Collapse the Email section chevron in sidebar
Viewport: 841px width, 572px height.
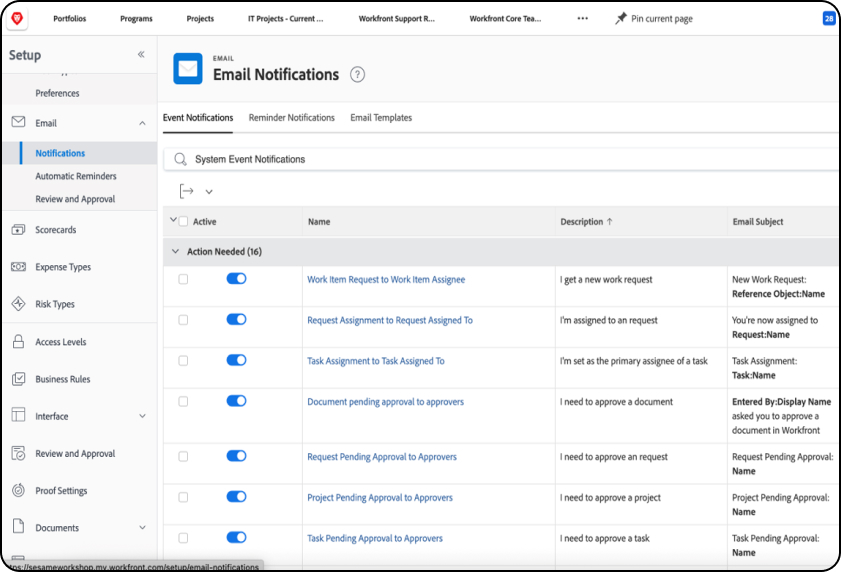[142, 123]
